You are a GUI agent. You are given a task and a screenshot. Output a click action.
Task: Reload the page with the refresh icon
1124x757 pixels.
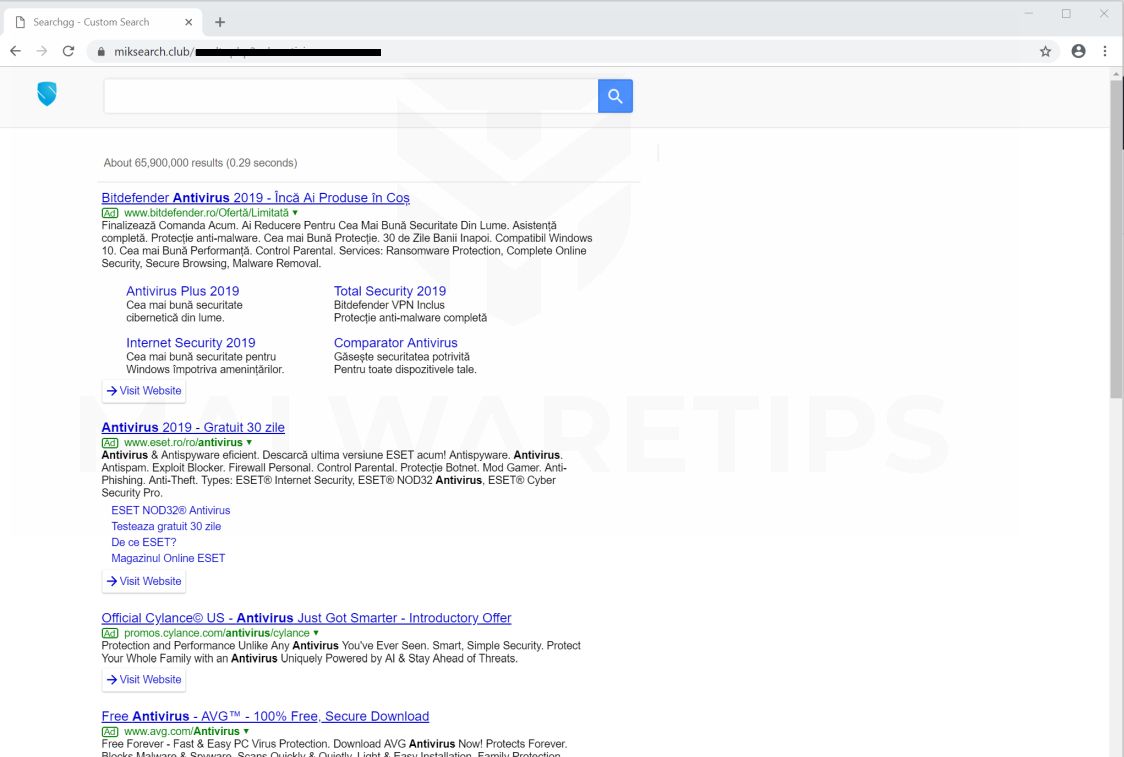[68, 51]
